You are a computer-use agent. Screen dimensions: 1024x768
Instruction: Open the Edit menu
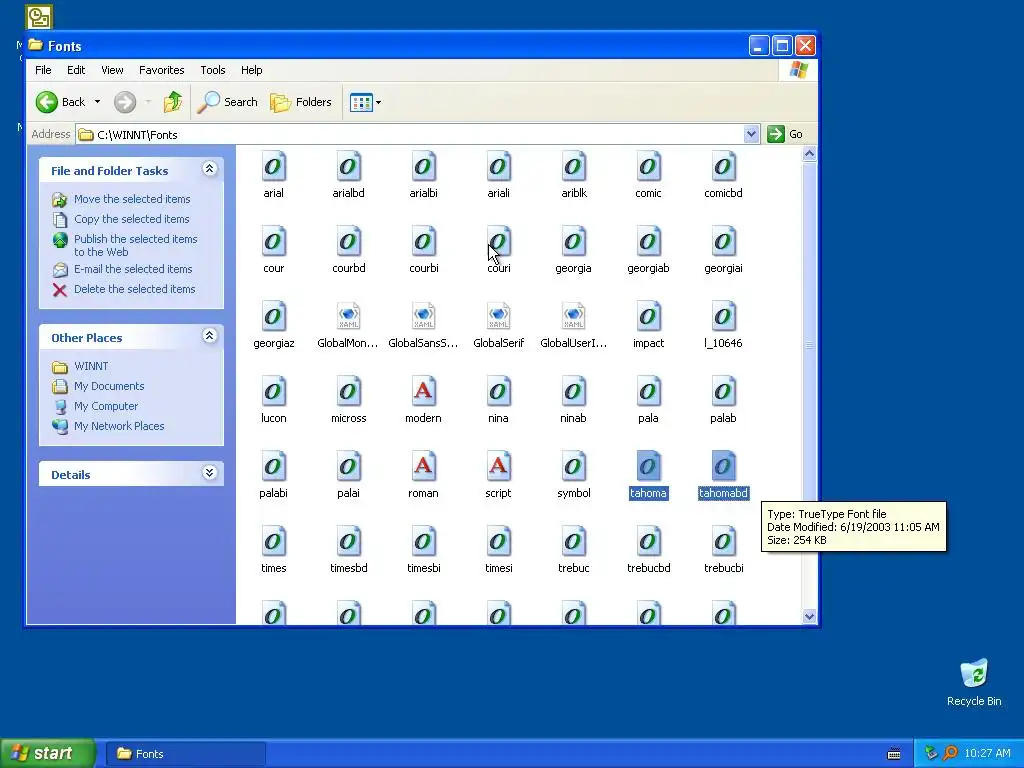[x=76, y=70]
